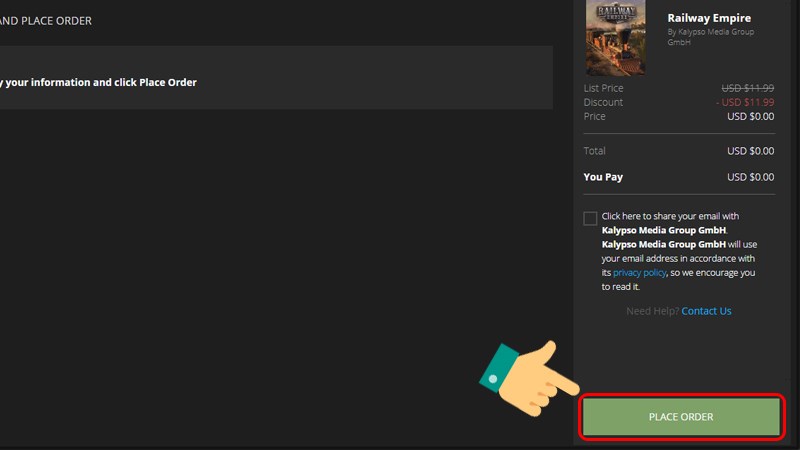
Task: Click the You Pay USD $0.00 amount
Action: 751,177
